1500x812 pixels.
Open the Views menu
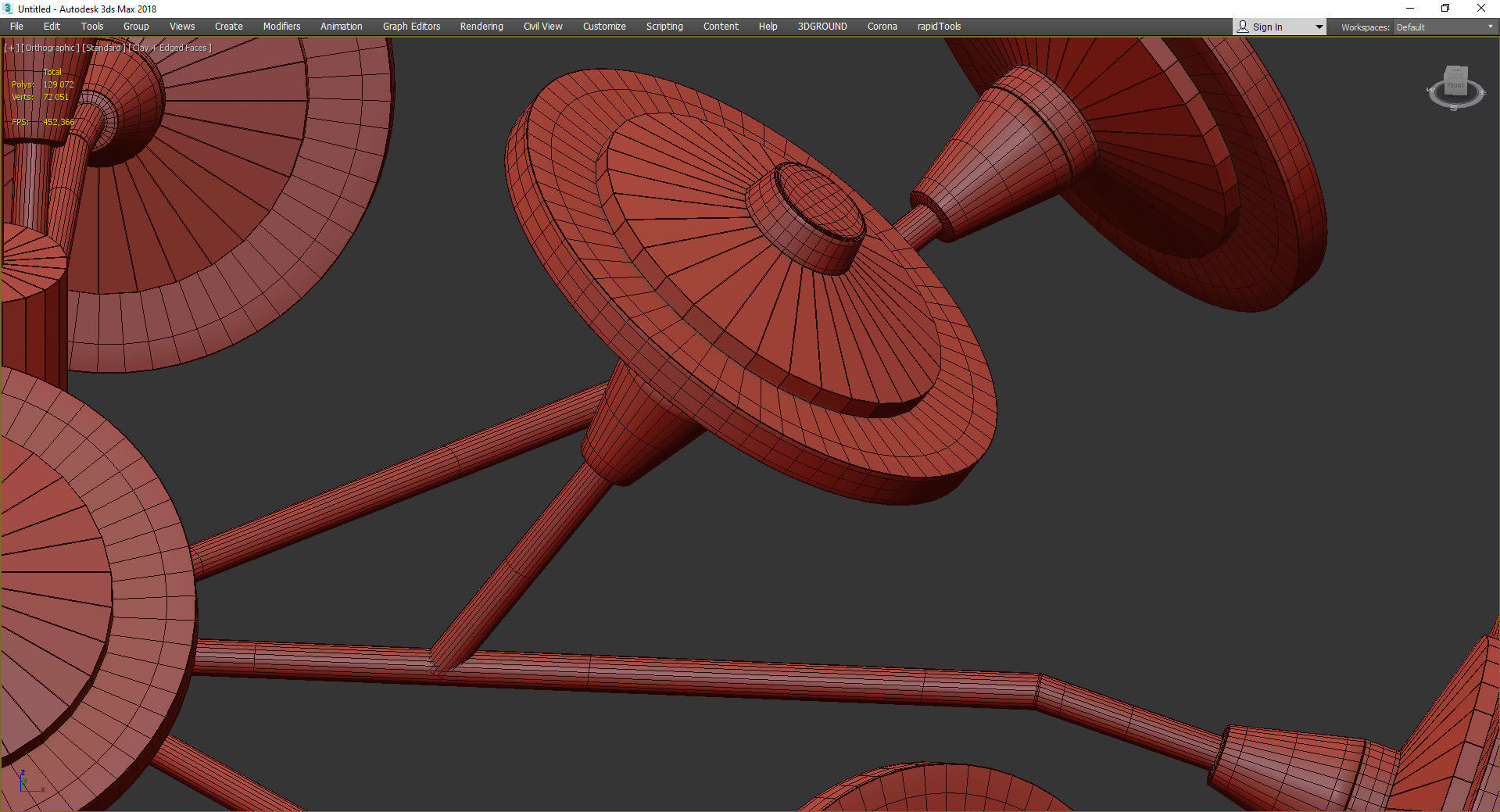182,27
